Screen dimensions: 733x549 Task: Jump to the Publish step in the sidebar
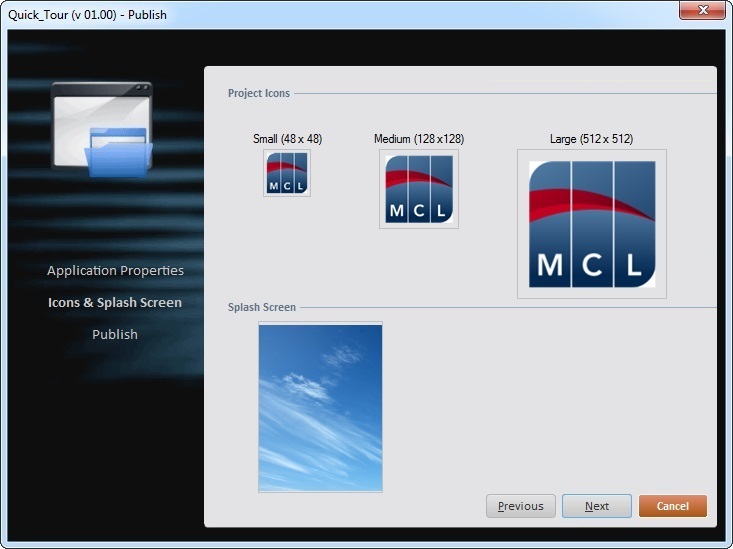click(115, 335)
